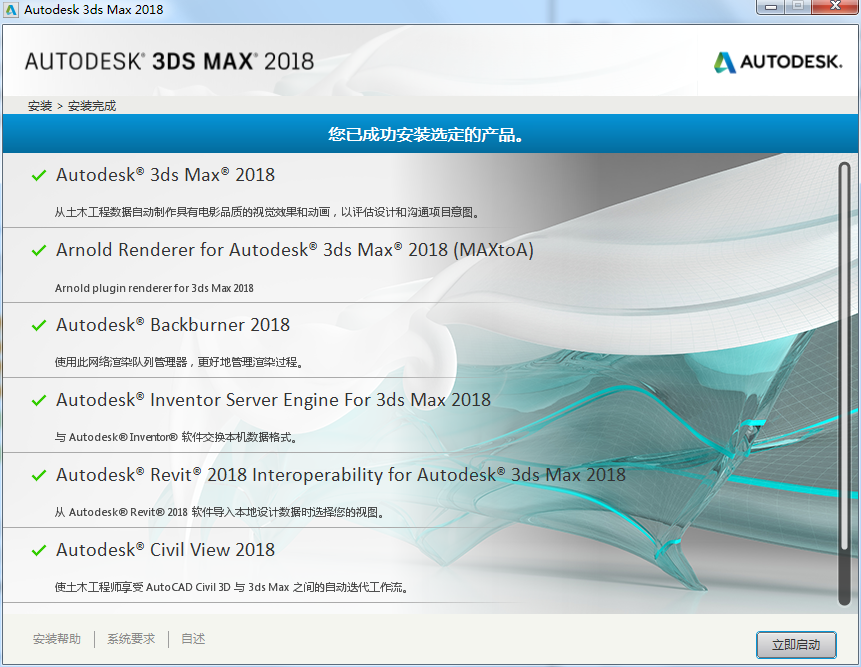Click the green checkmark beside Autodesk 3ds Max 2018

pyautogui.click(x=38, y=175)
